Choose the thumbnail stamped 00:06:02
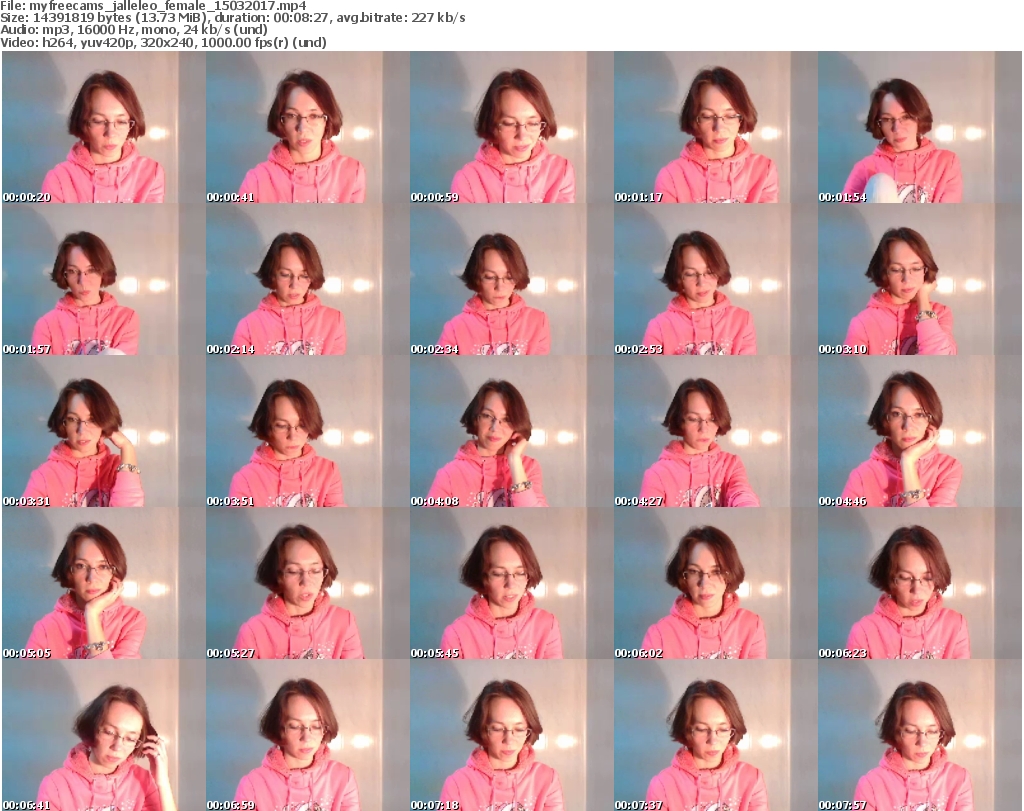Screen dimensions: 1024x811 (715, 583)
